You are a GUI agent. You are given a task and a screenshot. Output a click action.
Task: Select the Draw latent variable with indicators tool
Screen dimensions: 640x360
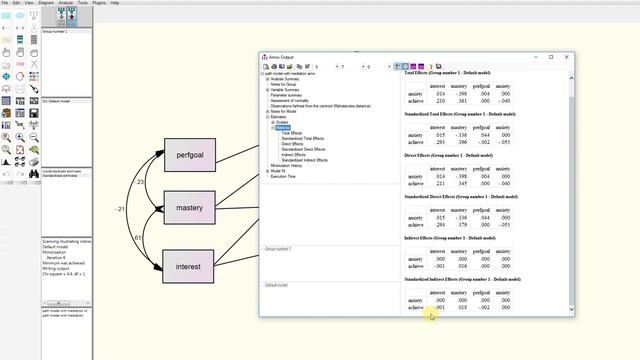pyautogui.click(x=34, y=16)
